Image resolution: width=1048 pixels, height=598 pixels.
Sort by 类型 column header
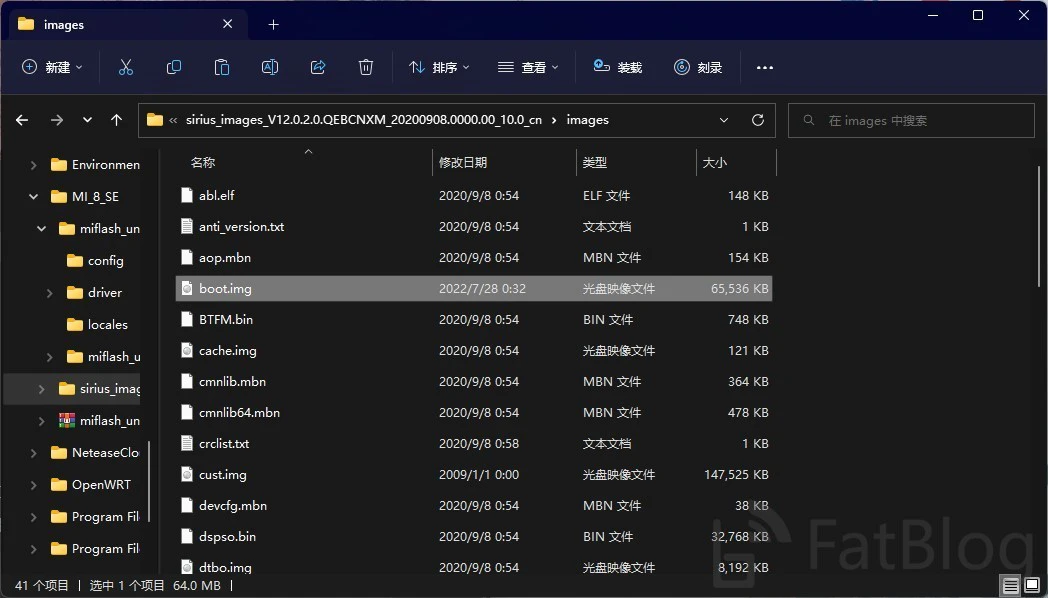(595, 162)
